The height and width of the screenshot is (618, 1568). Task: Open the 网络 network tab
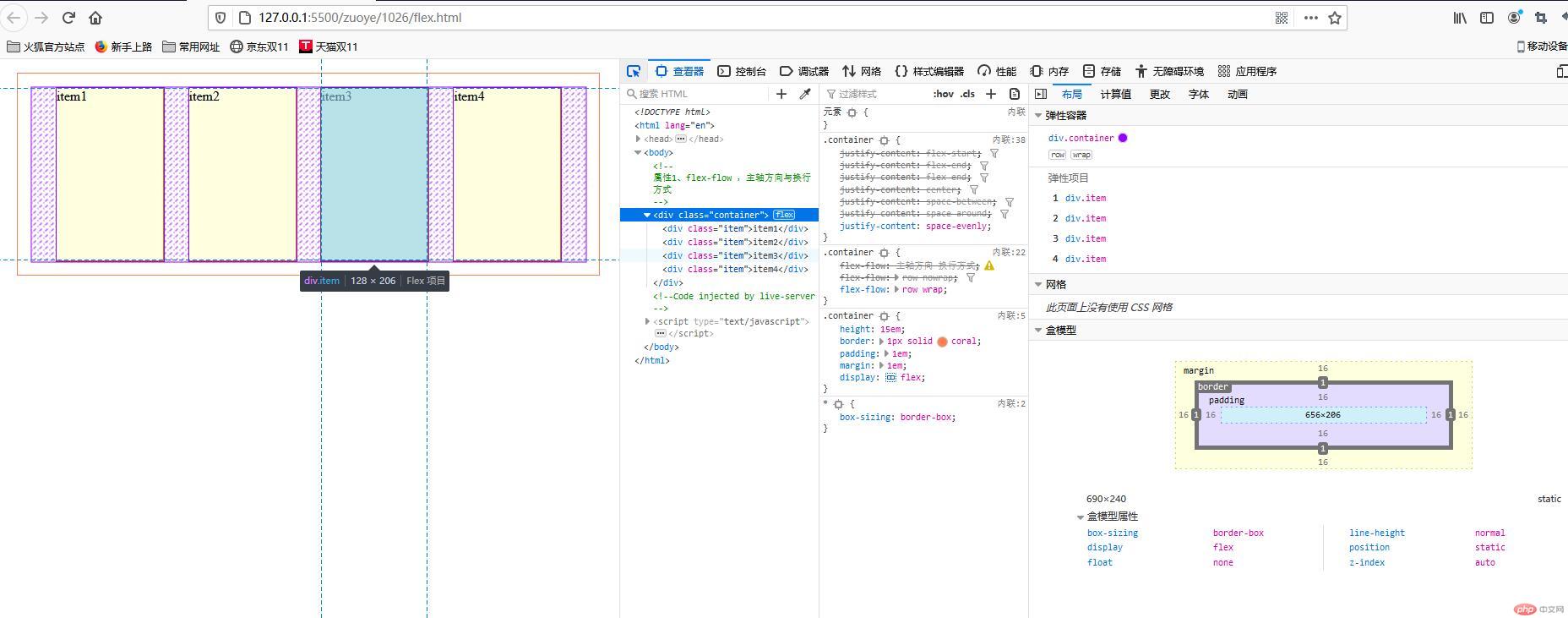[x=862, y=71]
